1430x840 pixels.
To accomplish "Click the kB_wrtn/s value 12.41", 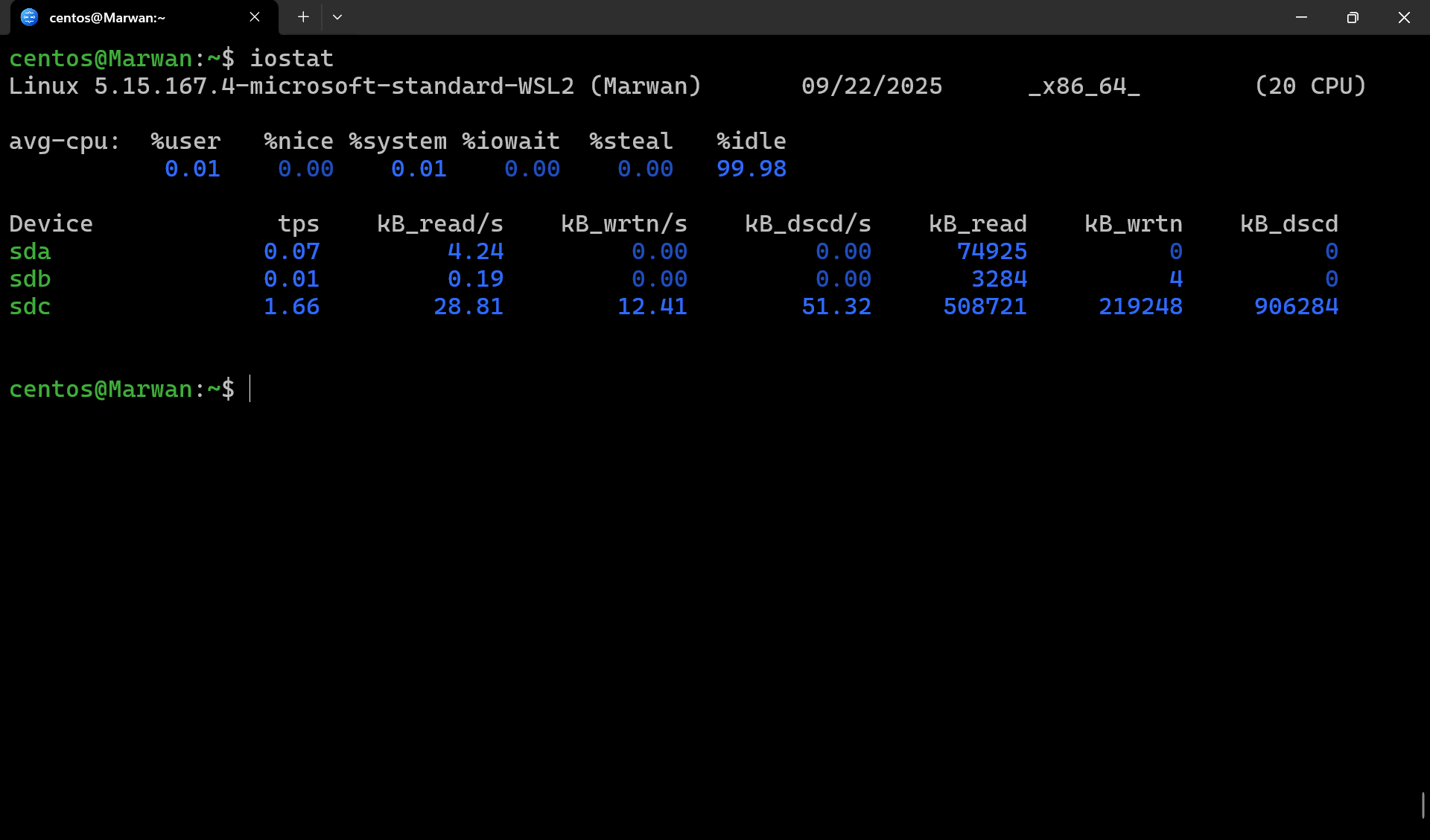I will [x=652, y=307].
